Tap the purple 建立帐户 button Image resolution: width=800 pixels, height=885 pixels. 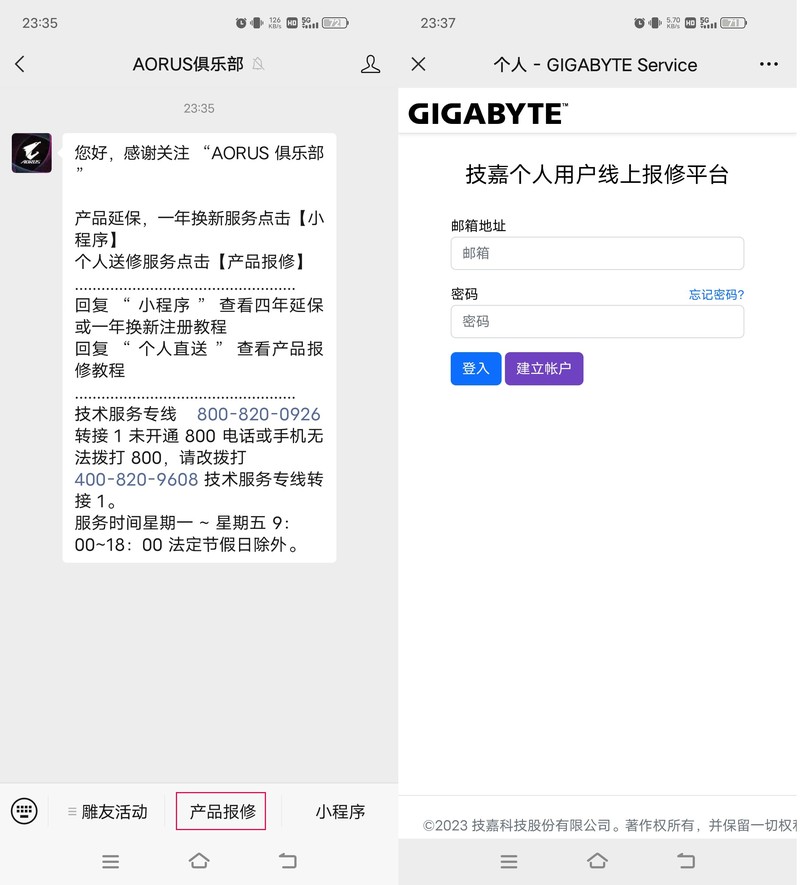point(544,368)
